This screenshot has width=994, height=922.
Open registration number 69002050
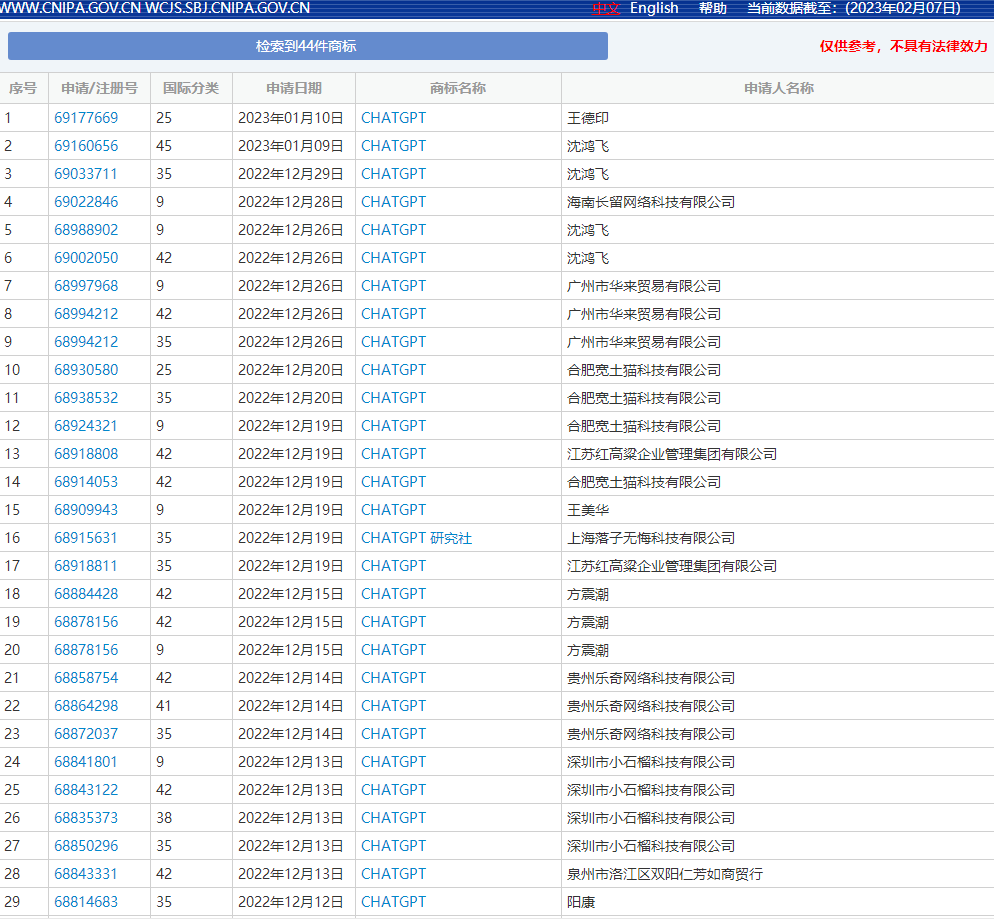click(86, 257)
